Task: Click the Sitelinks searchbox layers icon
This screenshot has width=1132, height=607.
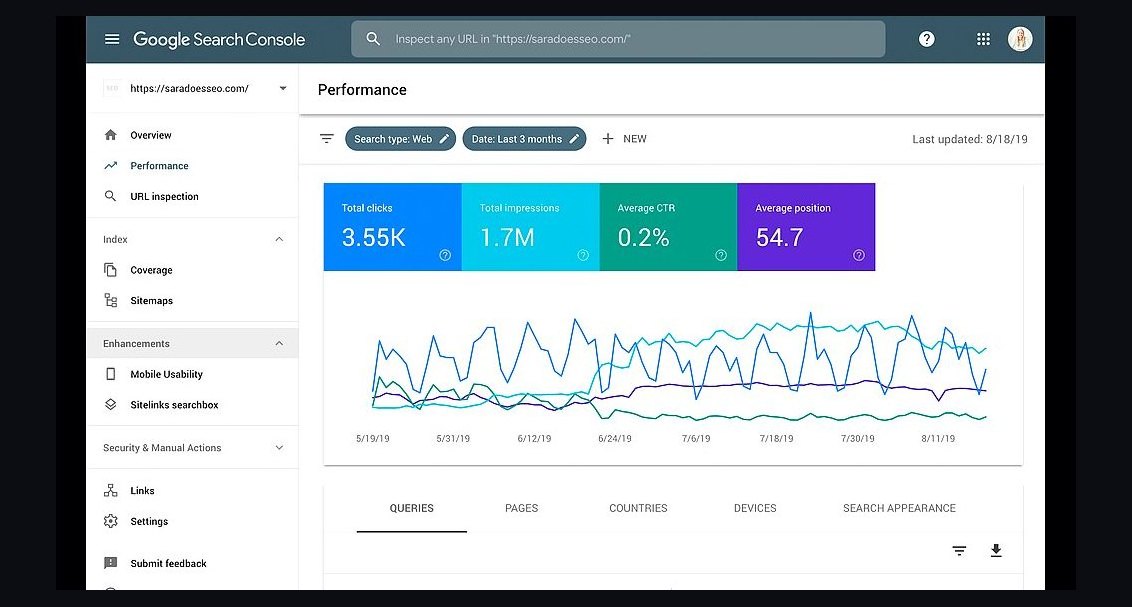Action: [110, 404]
